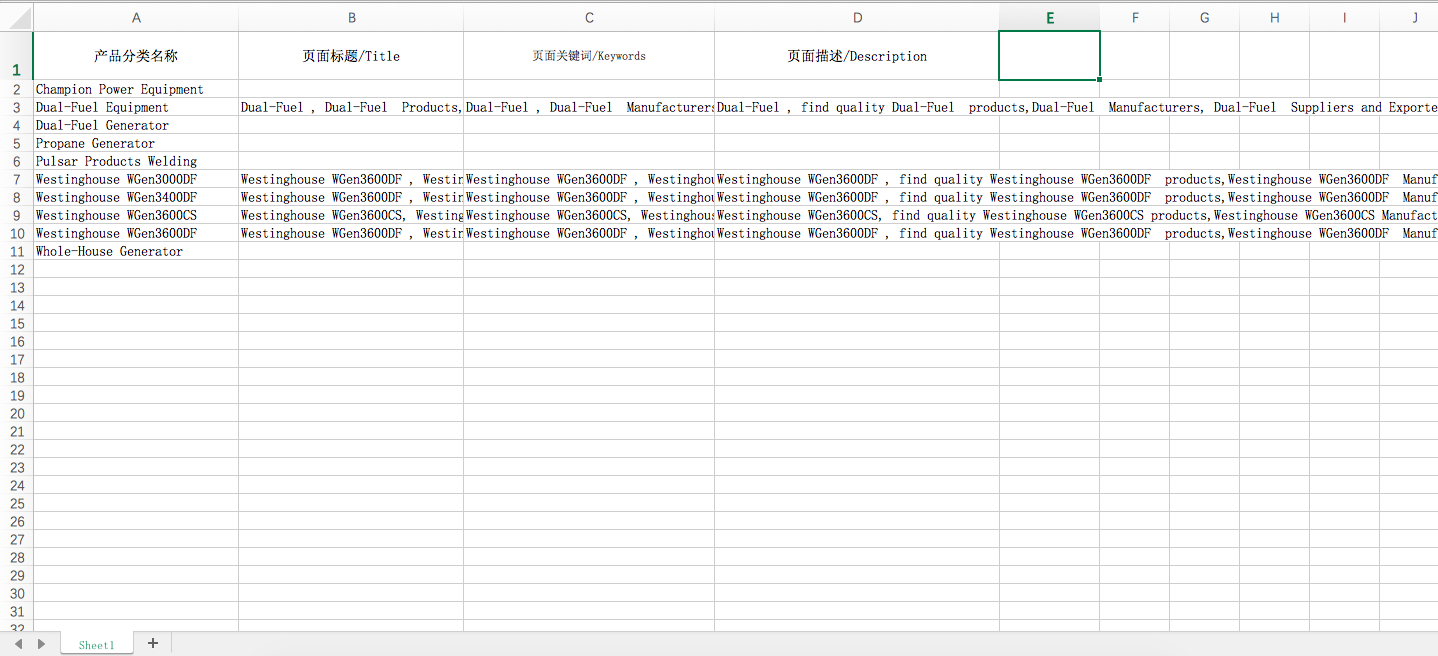Click the previous sheet navigation arrow
Screen dimensions: 1438x656
coord(18,644)
